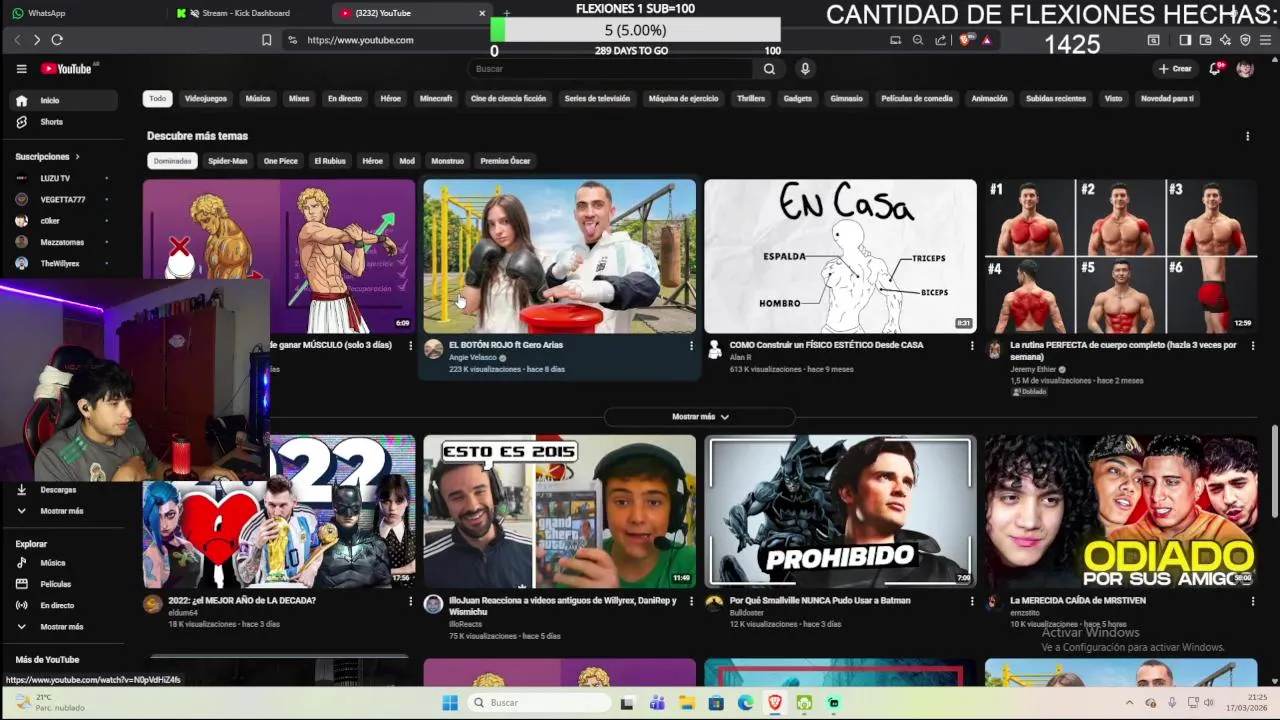Image resolution: width=1280 pixels, height=720 pixels.
Task: Click the browser address bar URL
Action: click(x=360, y=40)
